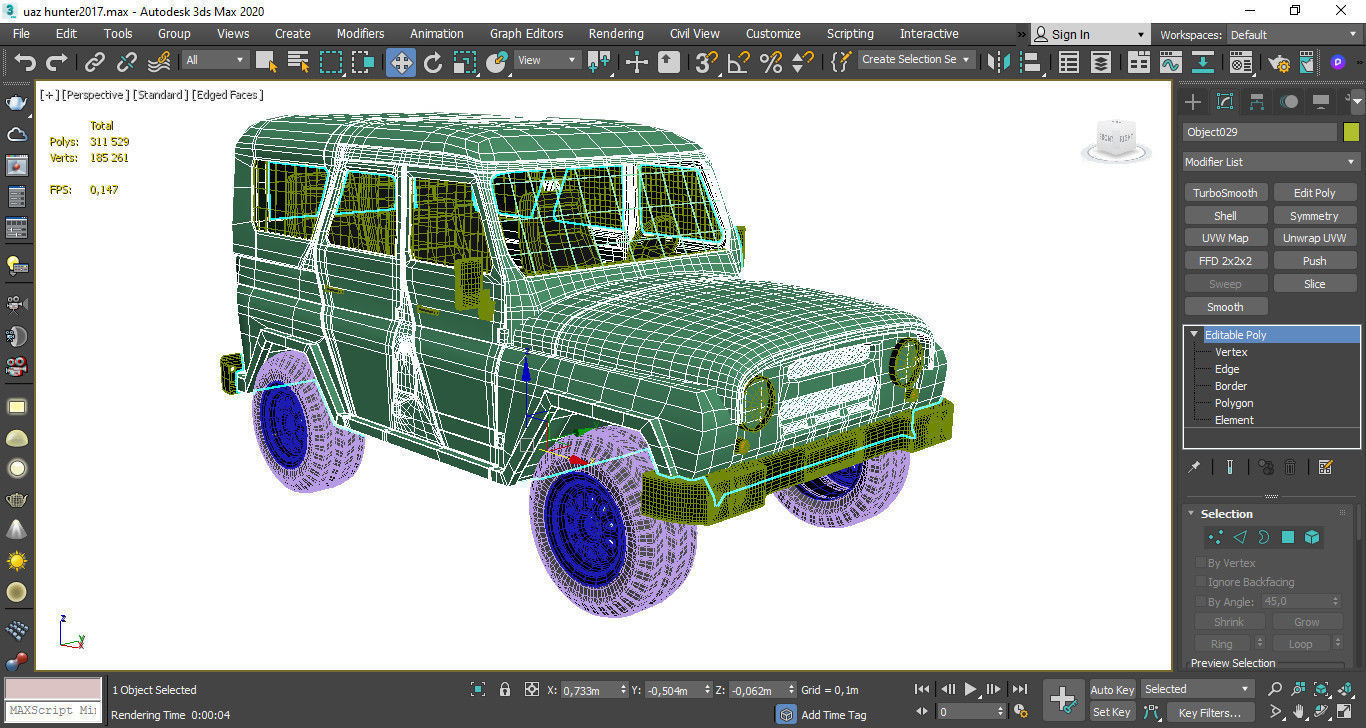
Task: Open the Modifiers menu
Action: coord(361,34)
